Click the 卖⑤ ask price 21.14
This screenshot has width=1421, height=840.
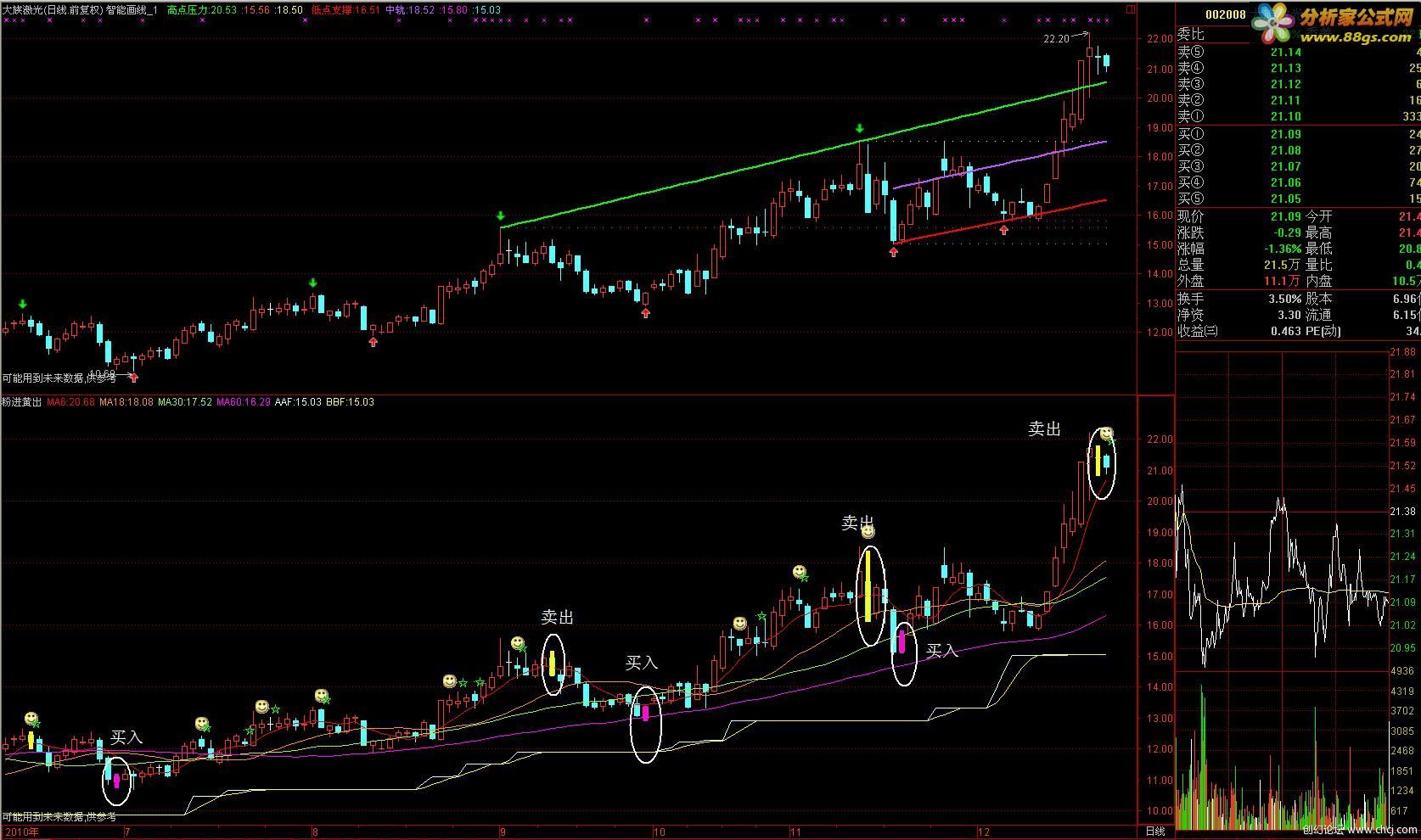(x=1285, y=52)
